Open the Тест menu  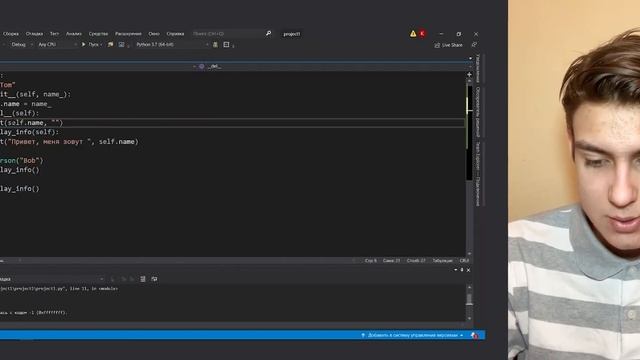54,34
